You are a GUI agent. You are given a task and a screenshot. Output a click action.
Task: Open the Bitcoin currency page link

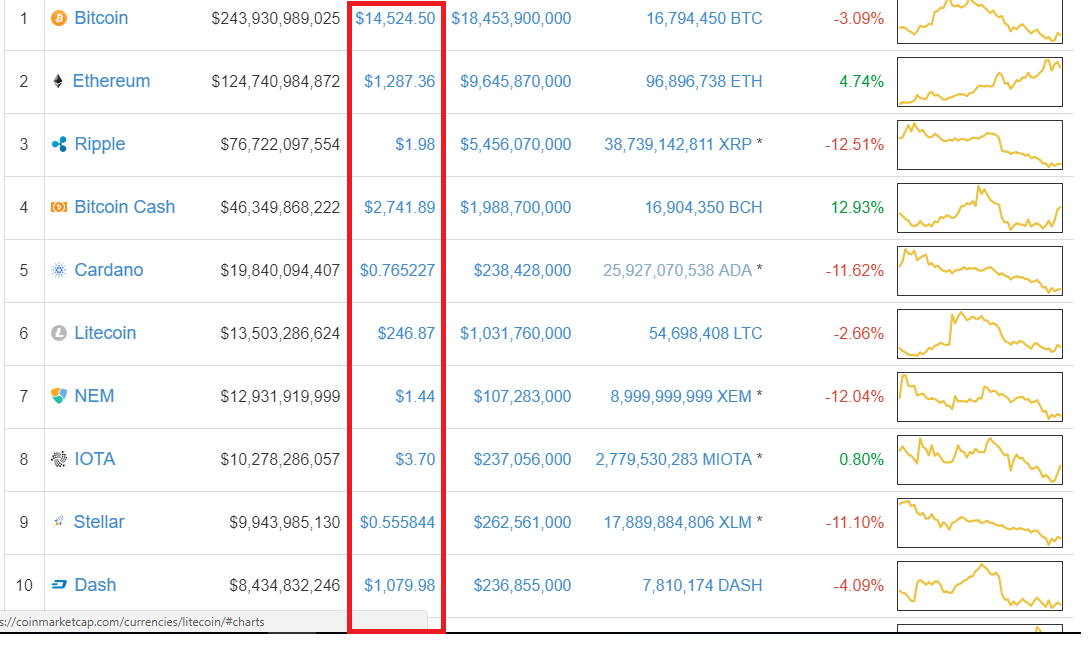[101, 18]
